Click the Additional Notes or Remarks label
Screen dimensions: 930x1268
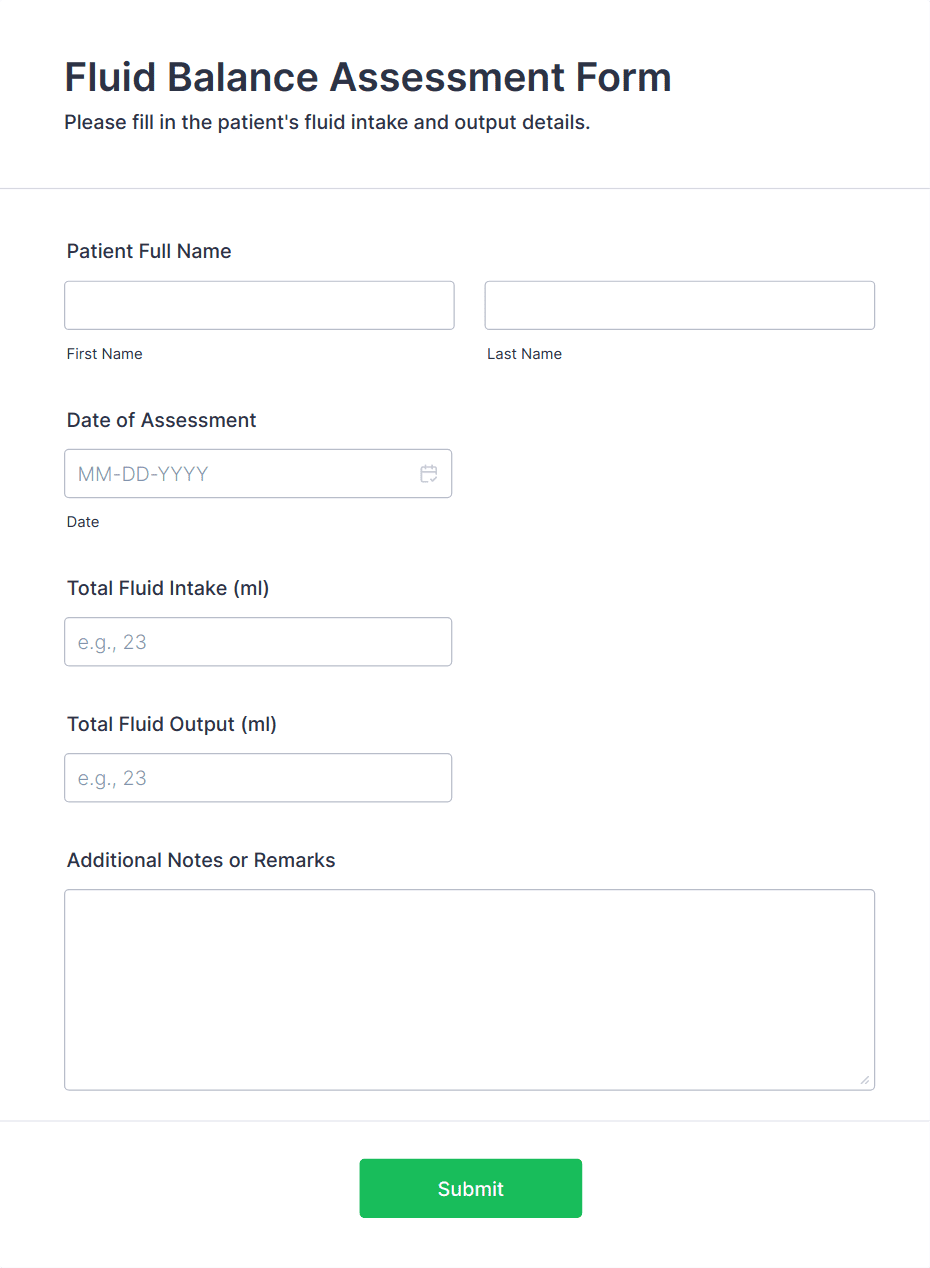tap(201, 859)
